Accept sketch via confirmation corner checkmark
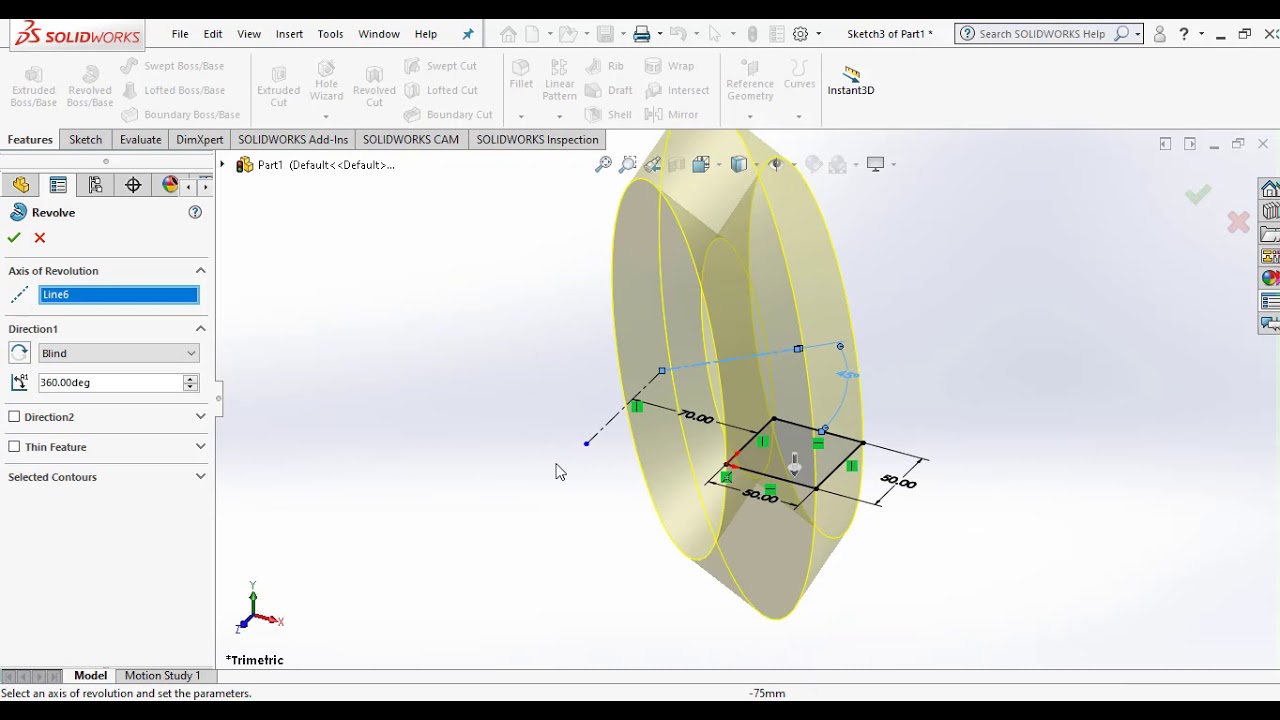The height and width of the screenshot is (720, 1280). (x=1198, y=194)
